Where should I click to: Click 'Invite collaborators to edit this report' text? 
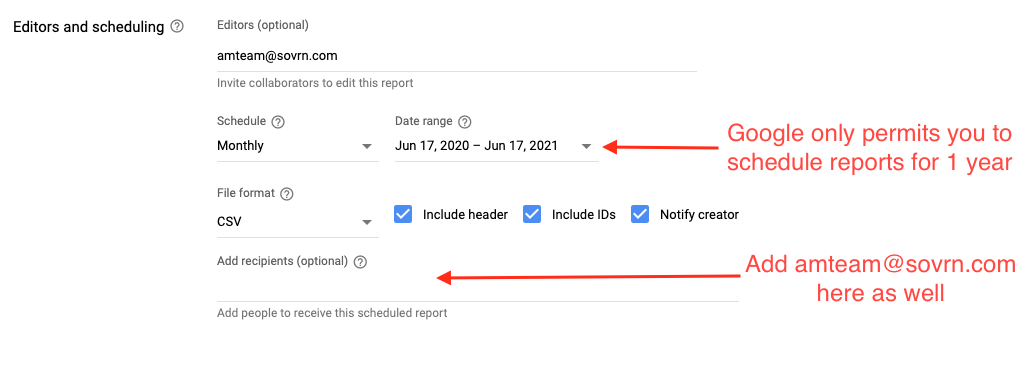tap(315, 84)
